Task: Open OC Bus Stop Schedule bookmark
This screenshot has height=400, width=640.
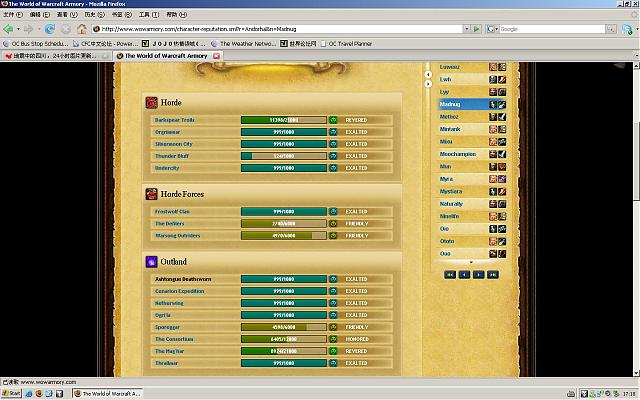Action: click(36, 44)
